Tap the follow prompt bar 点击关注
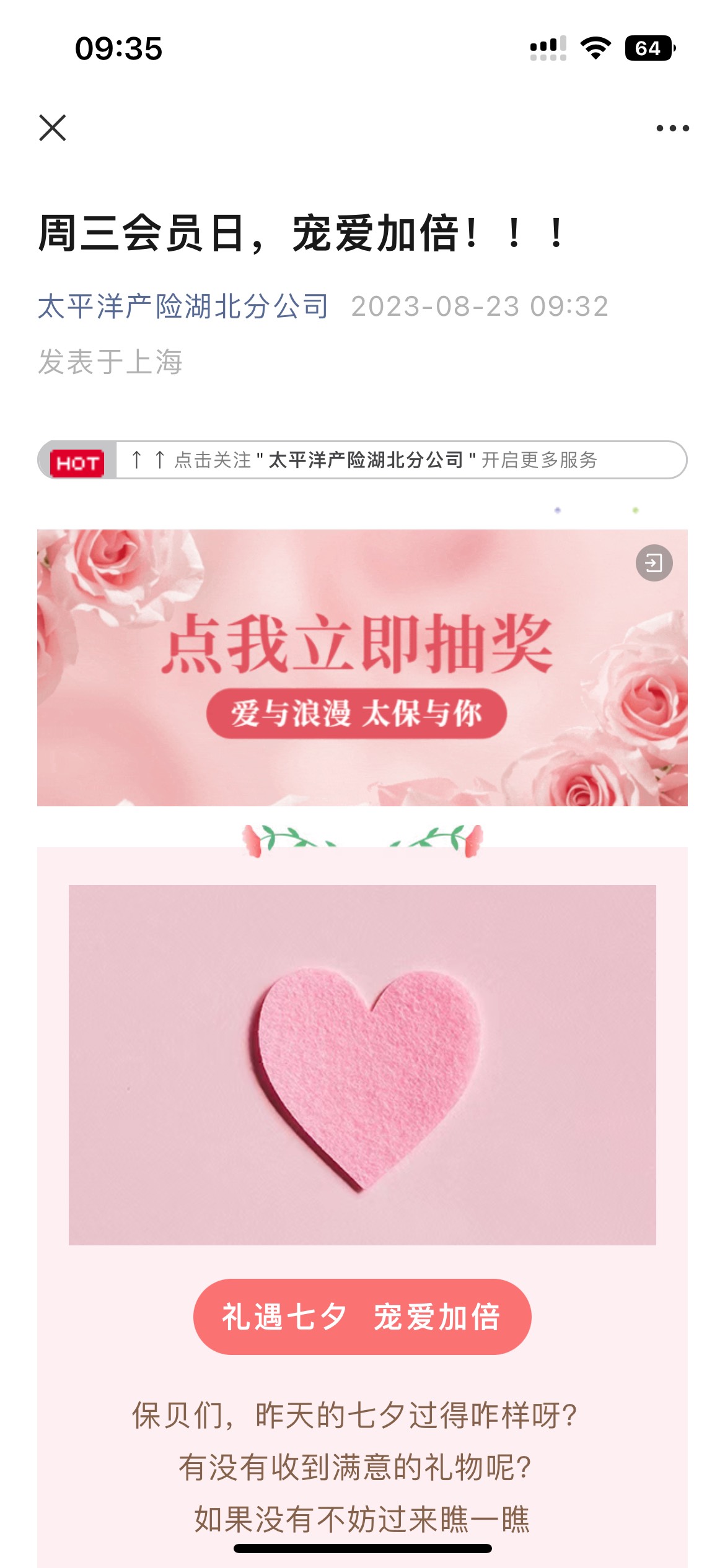Viewport: 725px width, 1568px height. click(x=362, y=460)
